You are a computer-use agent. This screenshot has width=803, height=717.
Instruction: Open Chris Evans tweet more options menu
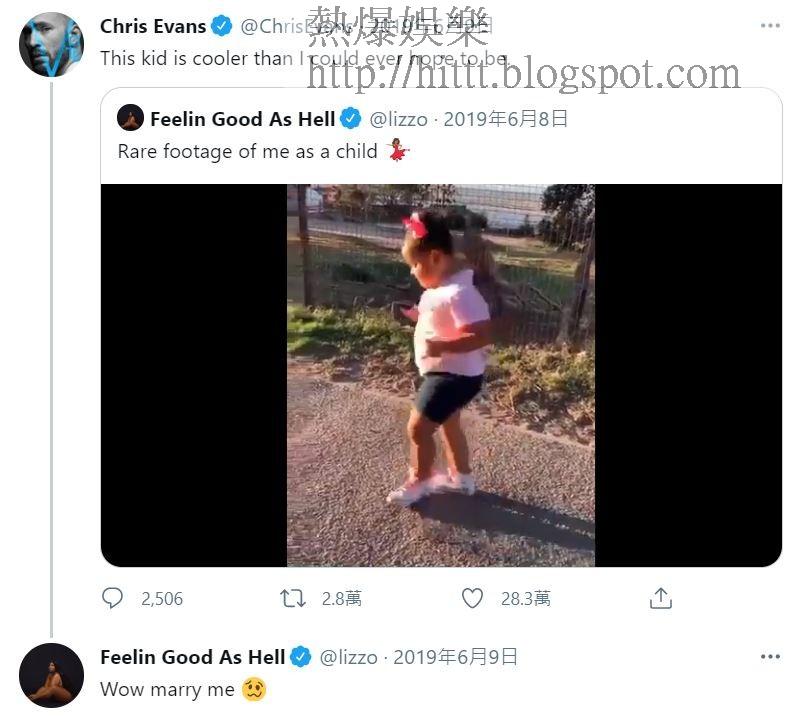click(770, 26)
